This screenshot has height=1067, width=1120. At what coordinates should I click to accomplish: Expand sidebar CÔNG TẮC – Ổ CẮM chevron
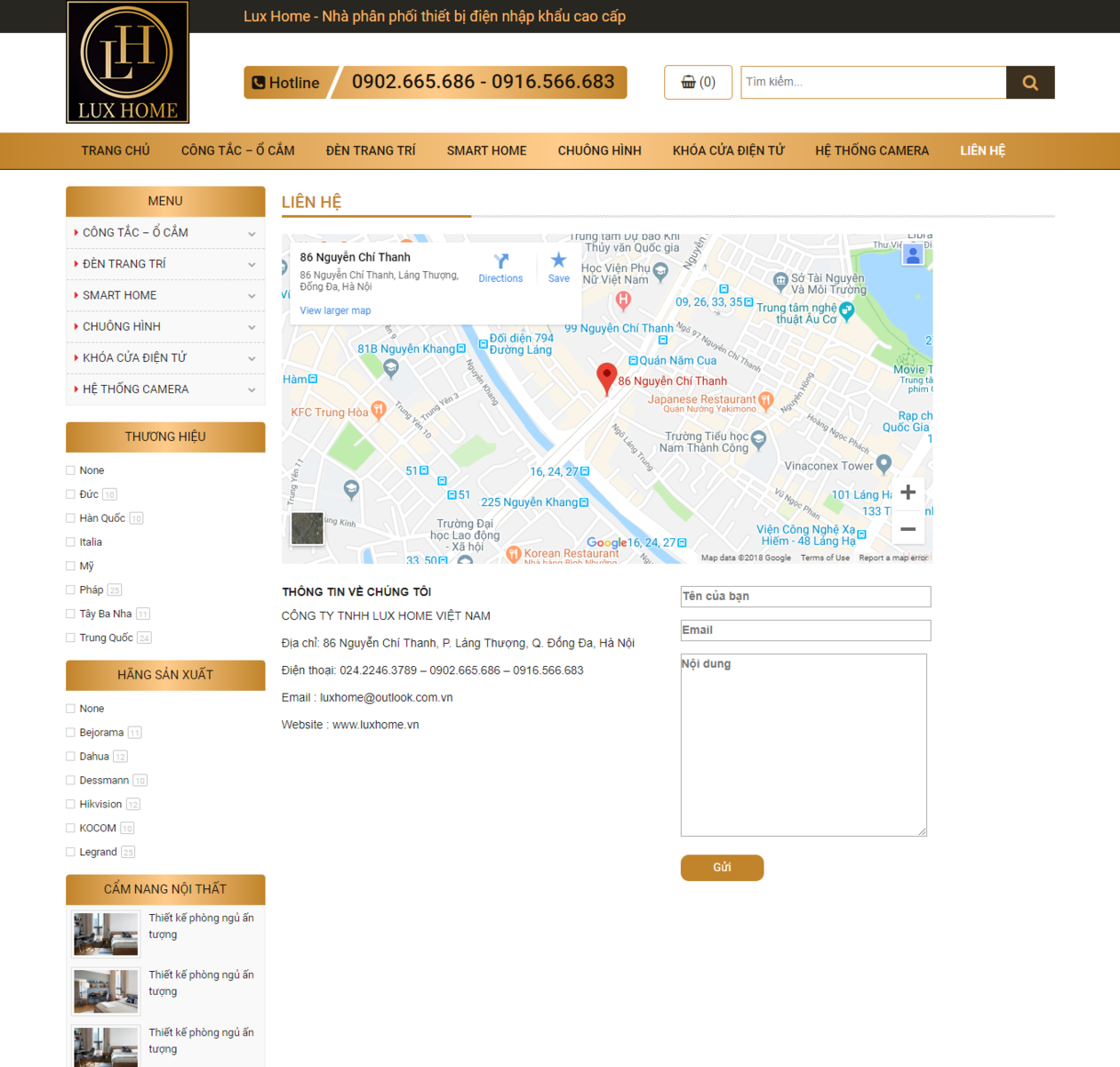(x=252, y=234)
